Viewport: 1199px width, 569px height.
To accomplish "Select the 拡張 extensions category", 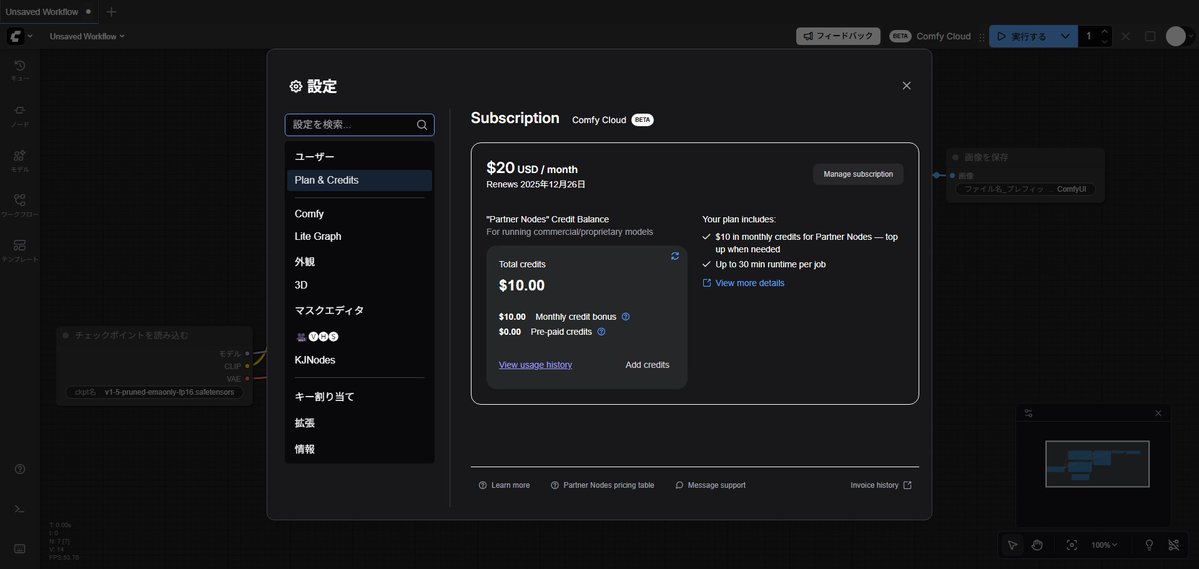I will point(359,423).
